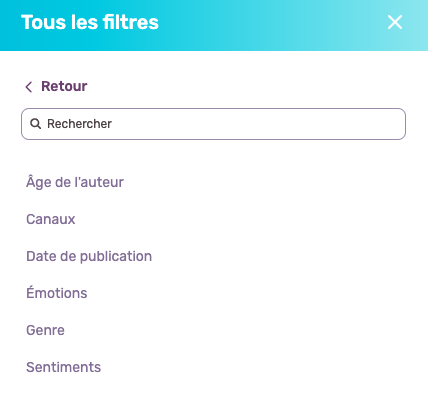Viewport: 428px width, 402px height.
Task: Focus the Rechercher search field
Action: tap(213, 124)
